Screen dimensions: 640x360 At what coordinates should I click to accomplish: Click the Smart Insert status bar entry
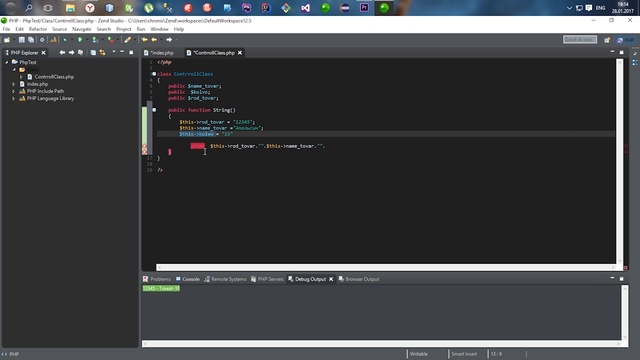(464, 354)
